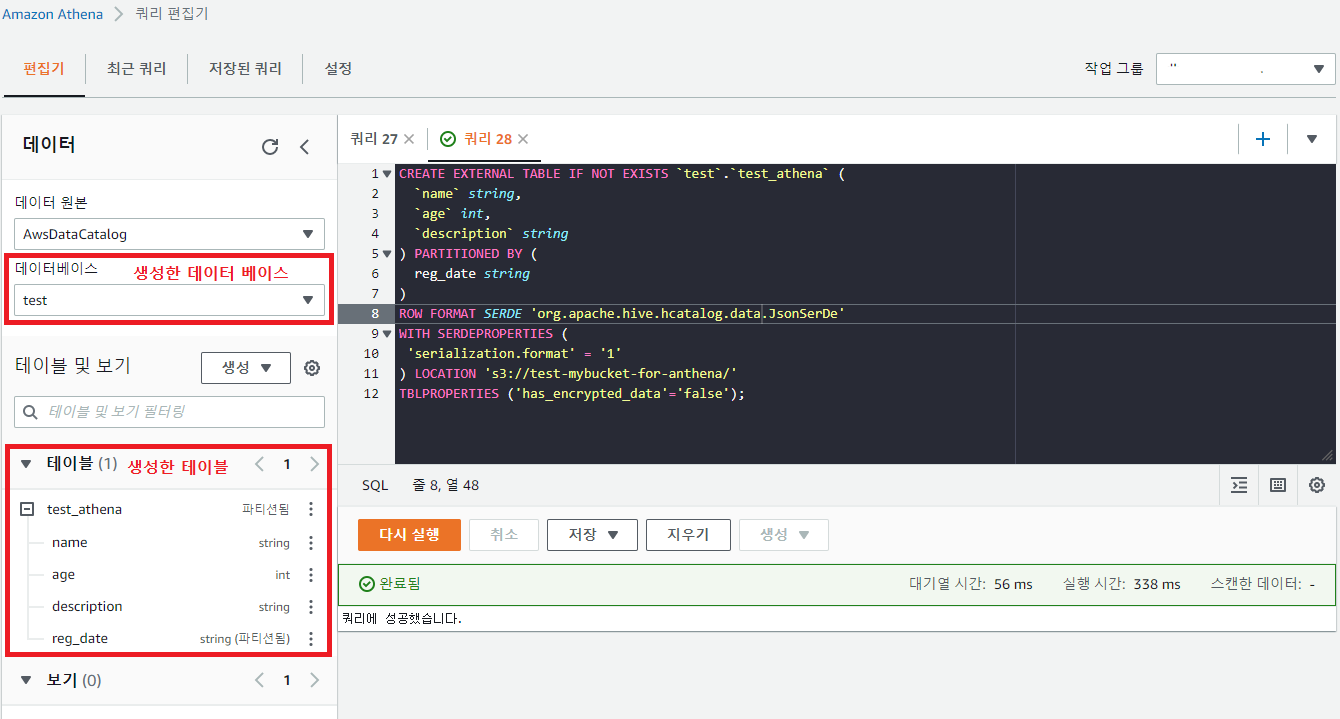Open the 데이터베이스 test dropdown
Viewport: 1340px width, 719px height.
[170, 300]
